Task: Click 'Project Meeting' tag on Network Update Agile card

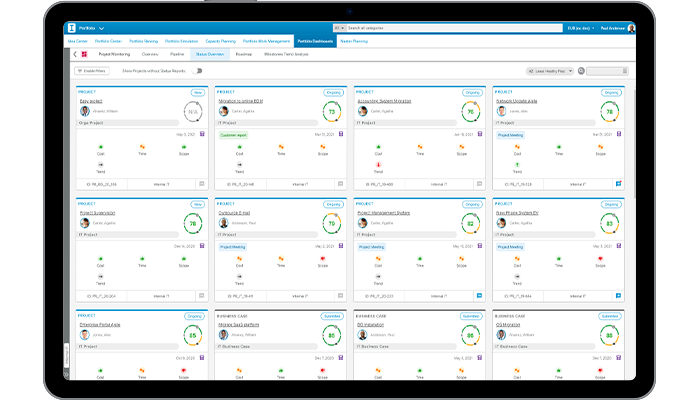Action: pos(511,135)
